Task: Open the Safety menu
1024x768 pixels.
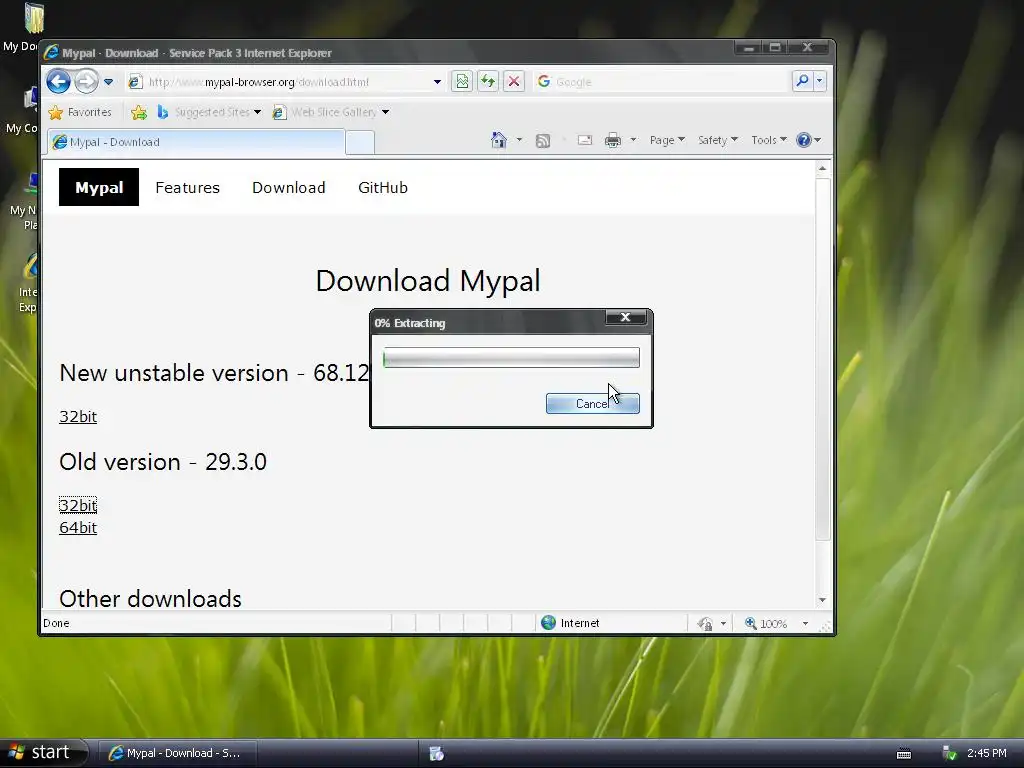Action: click(717, 140)
